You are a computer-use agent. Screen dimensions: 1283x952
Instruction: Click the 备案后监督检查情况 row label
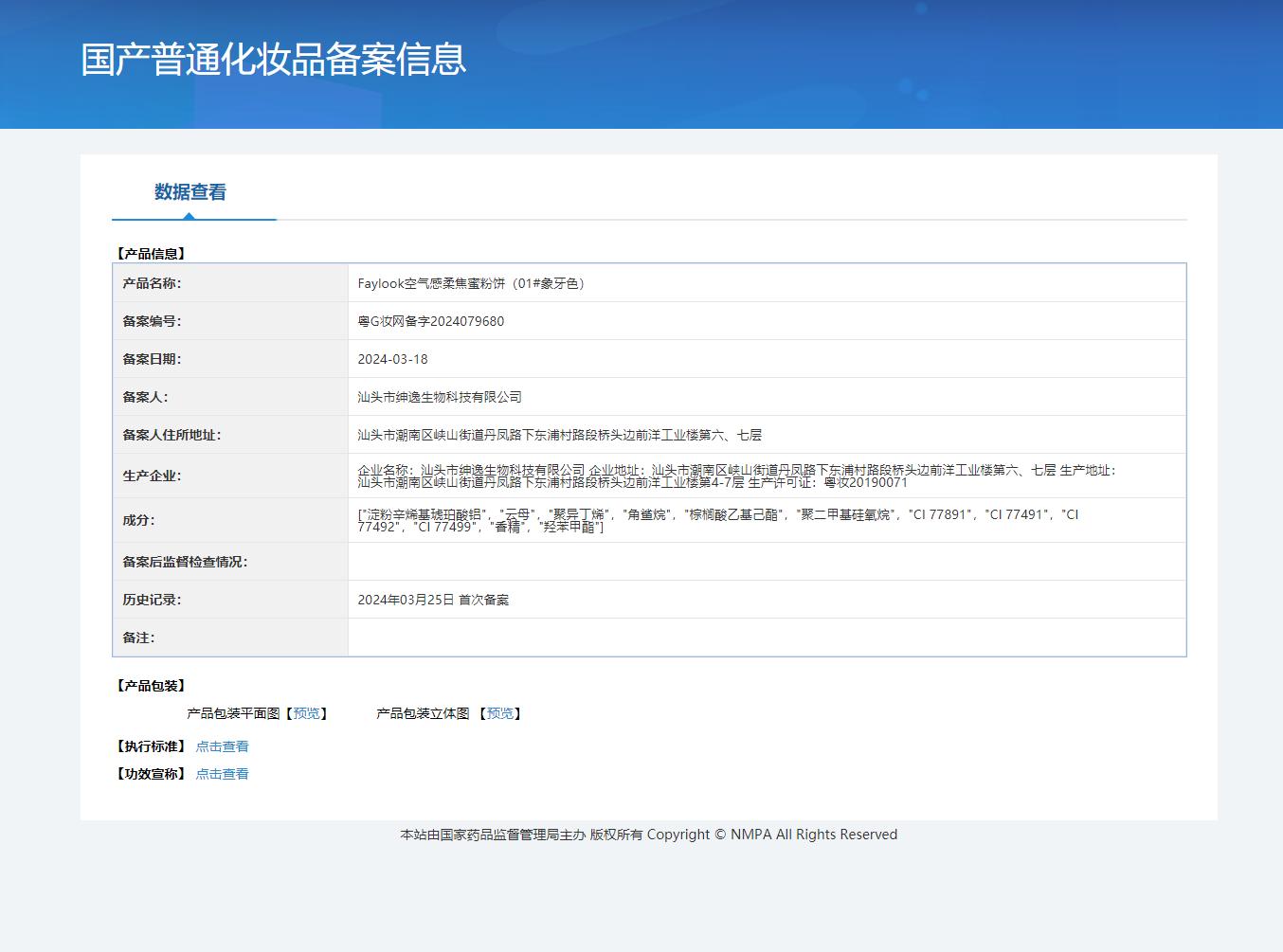[185, 562]
